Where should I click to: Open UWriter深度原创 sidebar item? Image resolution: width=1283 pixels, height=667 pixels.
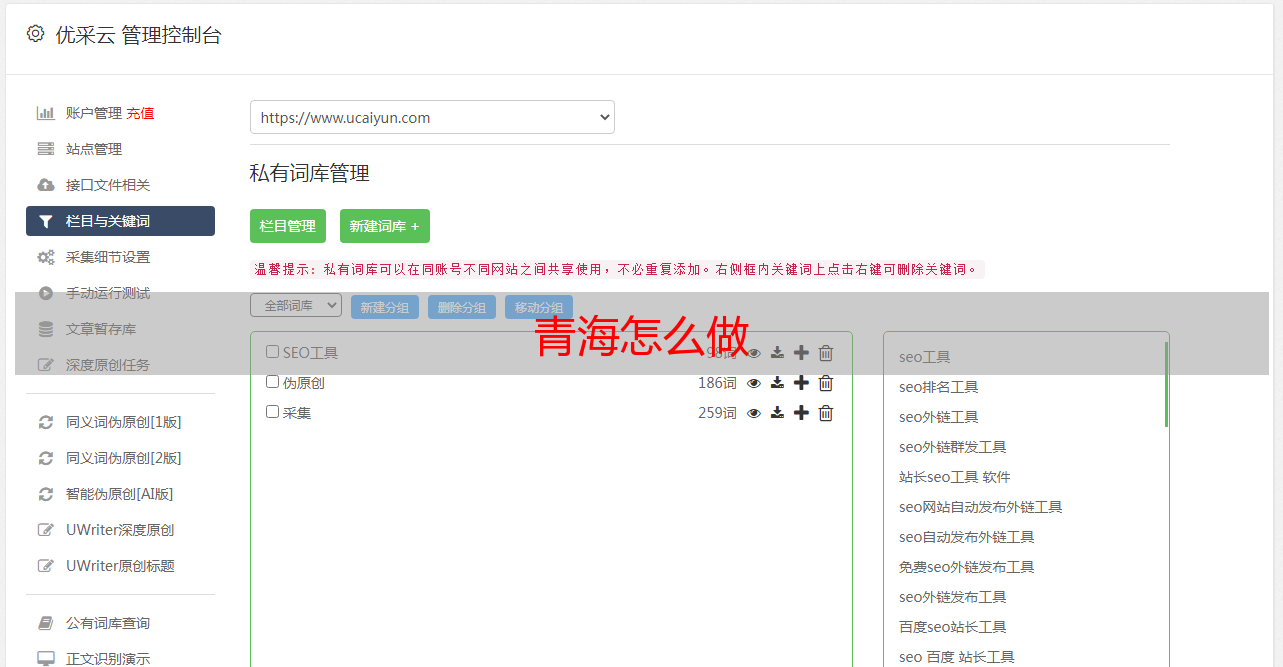120,530
